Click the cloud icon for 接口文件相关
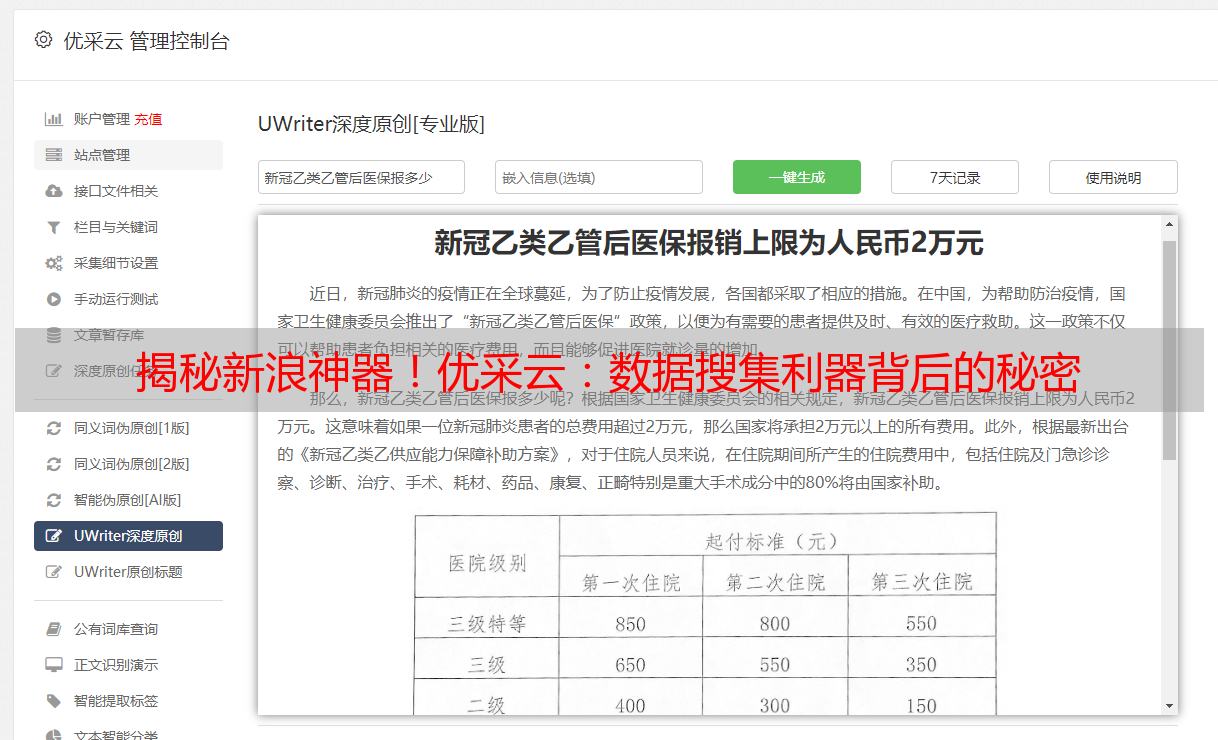Viewport: 1218px width, 740px height. 54,191
